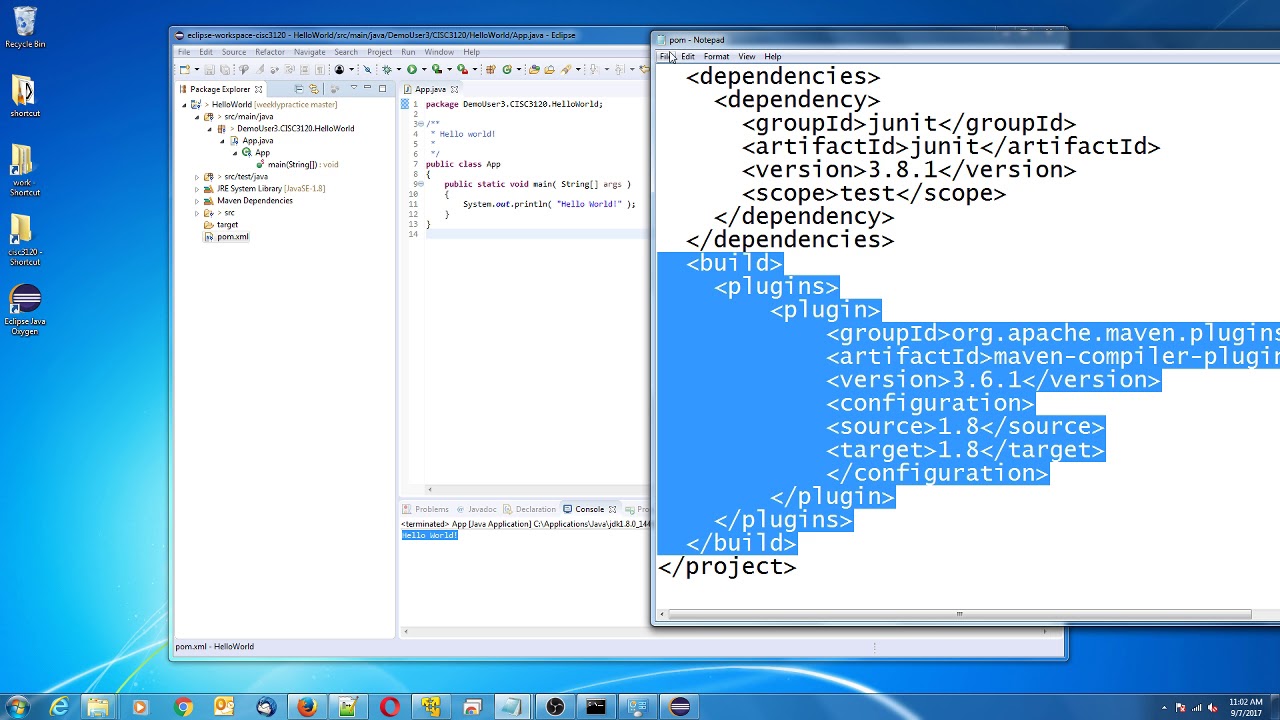
Task: Click the editor's horizontal scroll left arrow
Action: click(x=429, y=489)
